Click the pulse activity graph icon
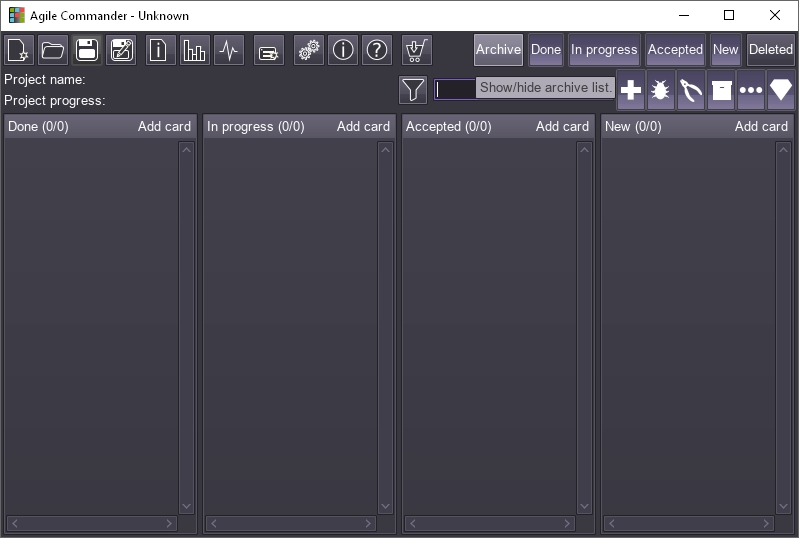Screen dimensions: 799x538 tap(229, 50)
